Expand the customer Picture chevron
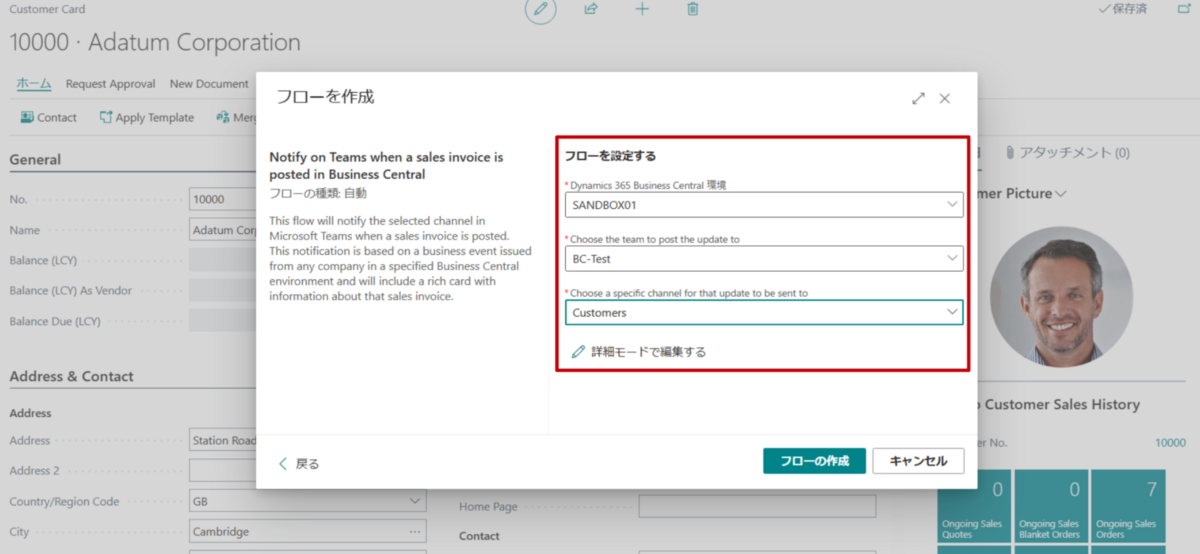Viewport: 1200px width, 554px height. click(x=1060, y=193)
